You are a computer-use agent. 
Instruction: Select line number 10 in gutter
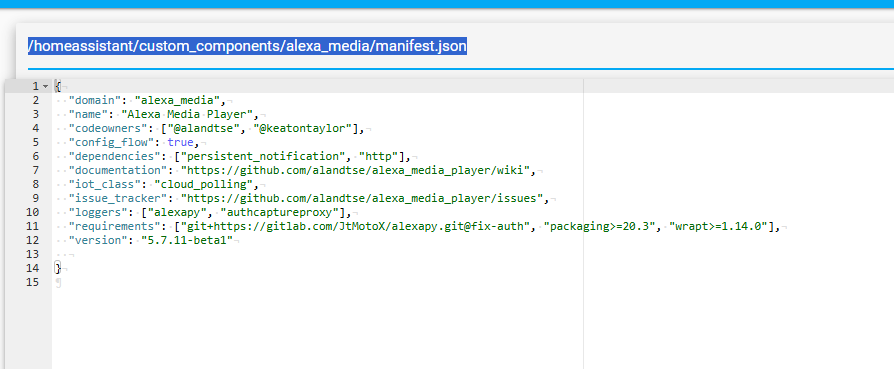(x=33, y=212)
